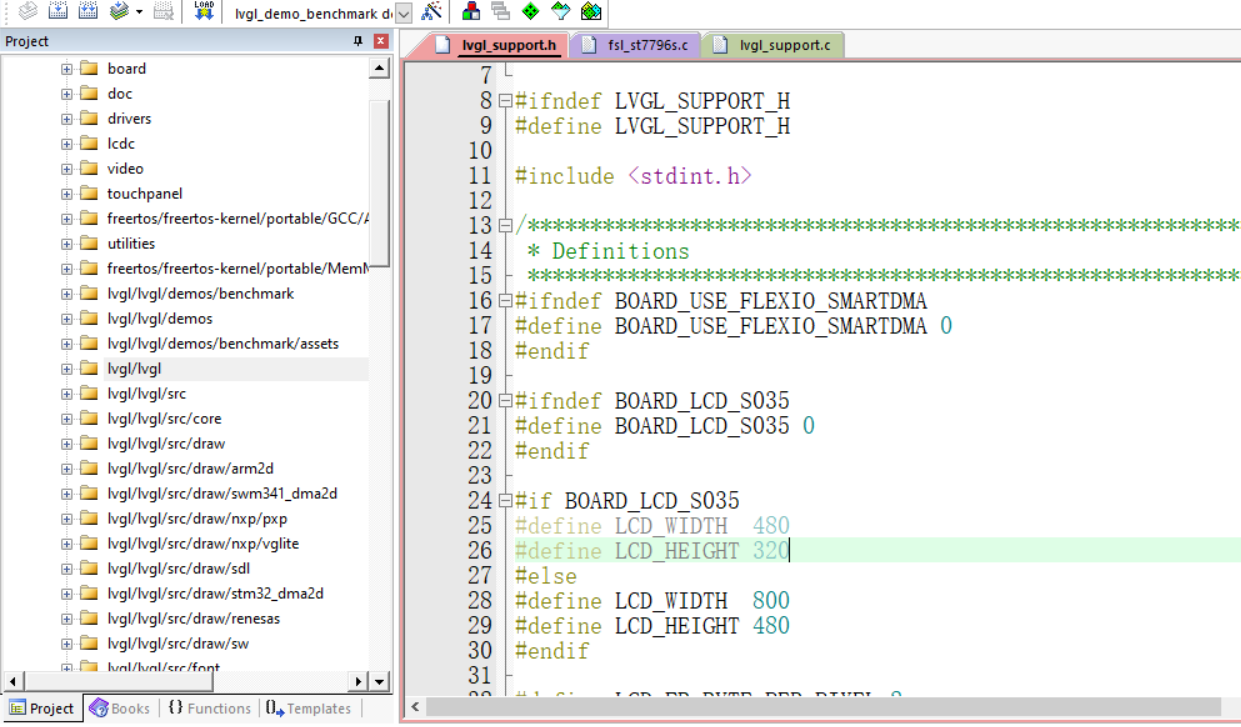The height and width of the screenshot is (727, 1241).
Task: Select lvgl/lvgl/src/draw/sw tree item
Action: coord(178,644)
